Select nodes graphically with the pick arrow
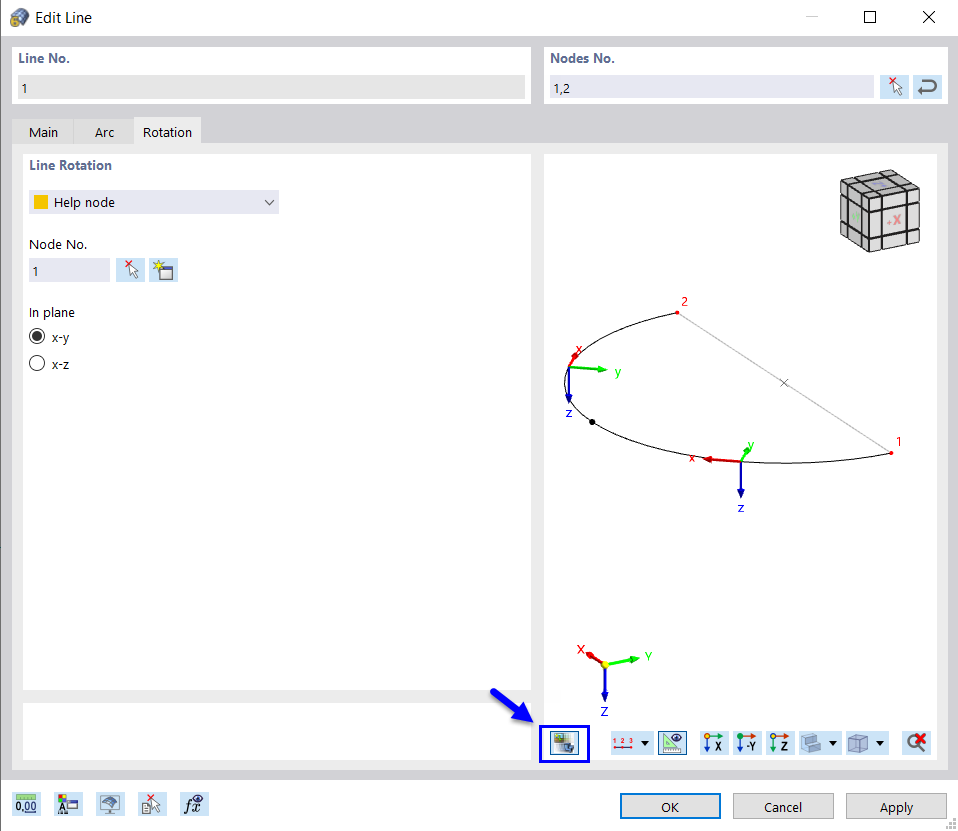Screen dimensions: 958x831 (x=894, y=86)
